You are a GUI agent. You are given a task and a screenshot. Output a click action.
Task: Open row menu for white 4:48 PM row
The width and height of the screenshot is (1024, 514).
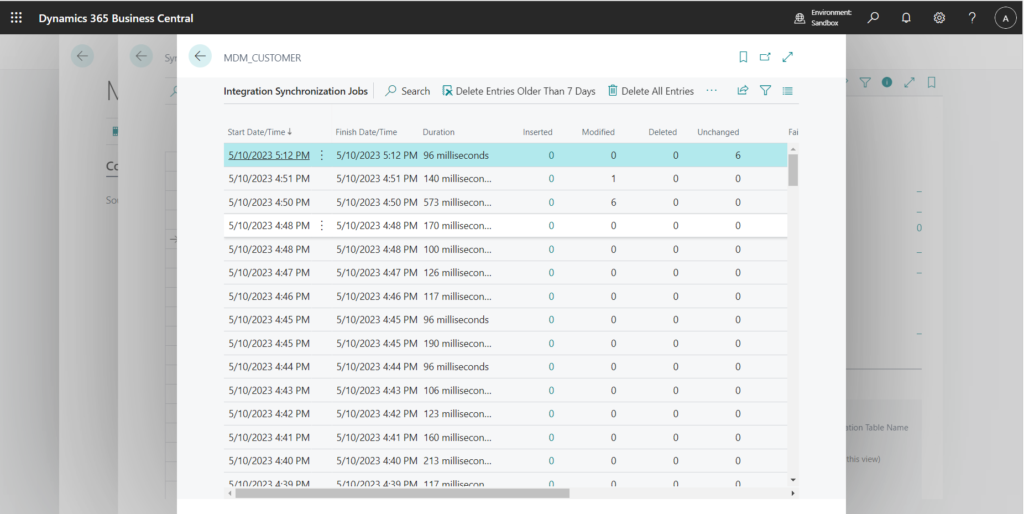(x=321, y=226)
